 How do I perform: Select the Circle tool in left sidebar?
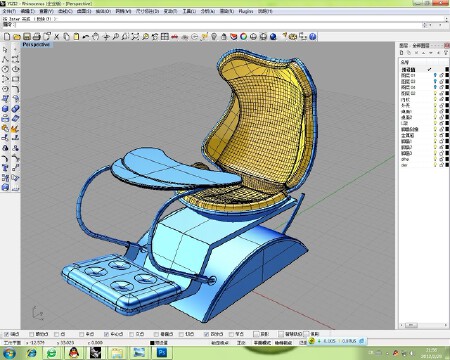click(5, 69)
